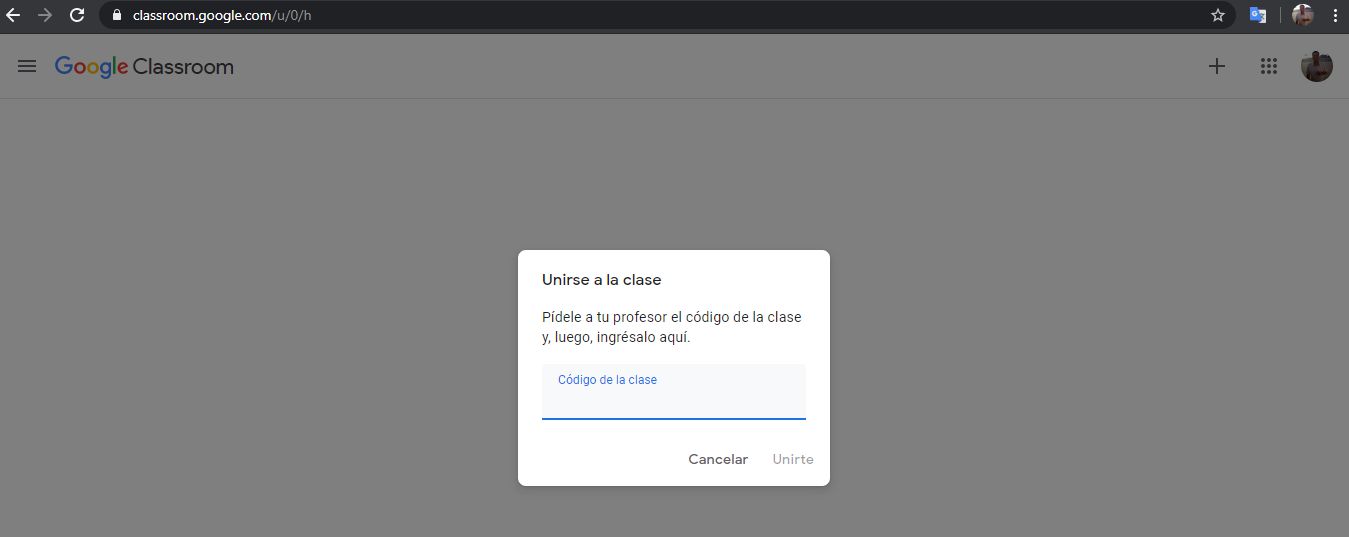View site info via the lock icon
This screenshot has height=537, width=1349.
pyautogui.click(x=117, y=15)
